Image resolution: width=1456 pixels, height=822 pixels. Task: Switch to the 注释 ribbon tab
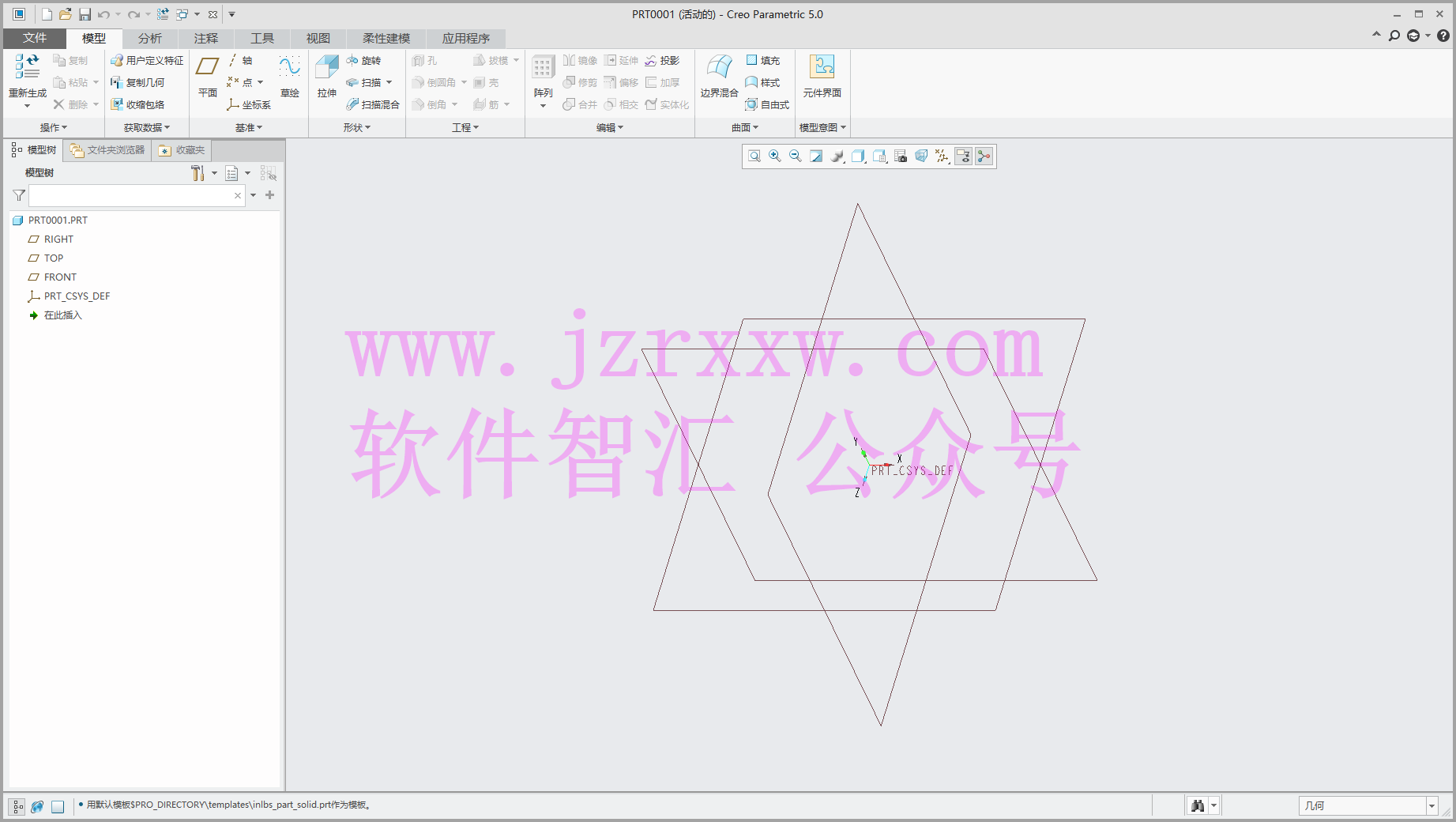pos(205,38)
